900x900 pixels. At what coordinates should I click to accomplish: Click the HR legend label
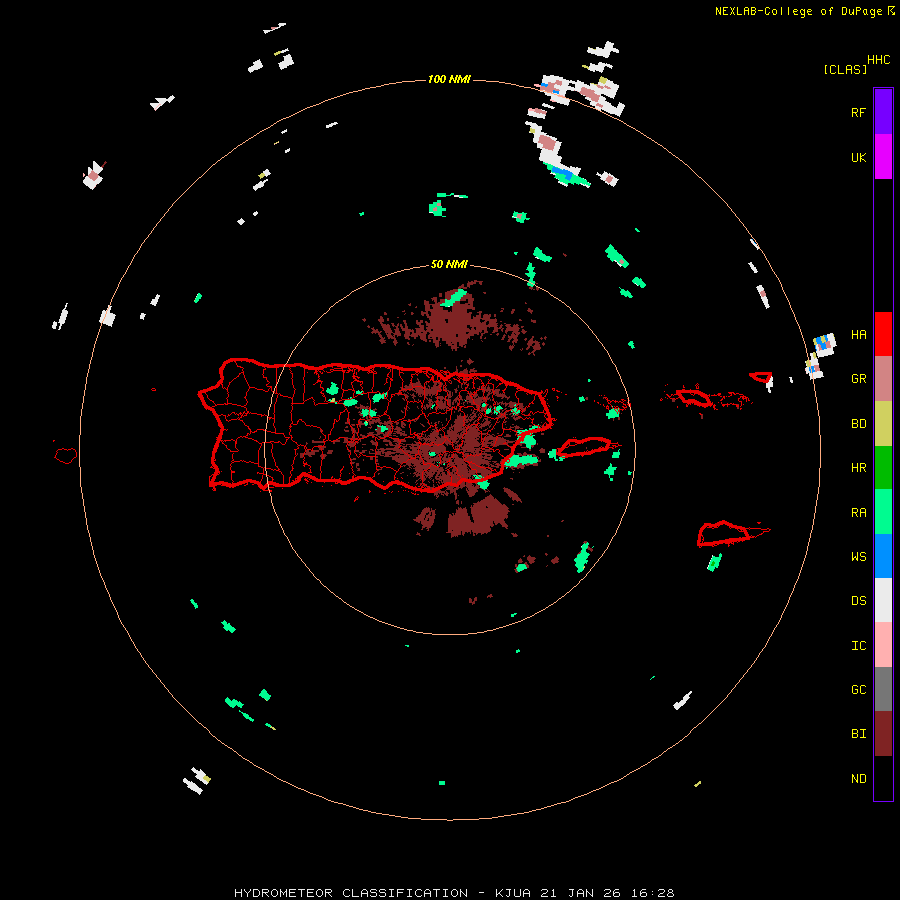click(858, 468)
